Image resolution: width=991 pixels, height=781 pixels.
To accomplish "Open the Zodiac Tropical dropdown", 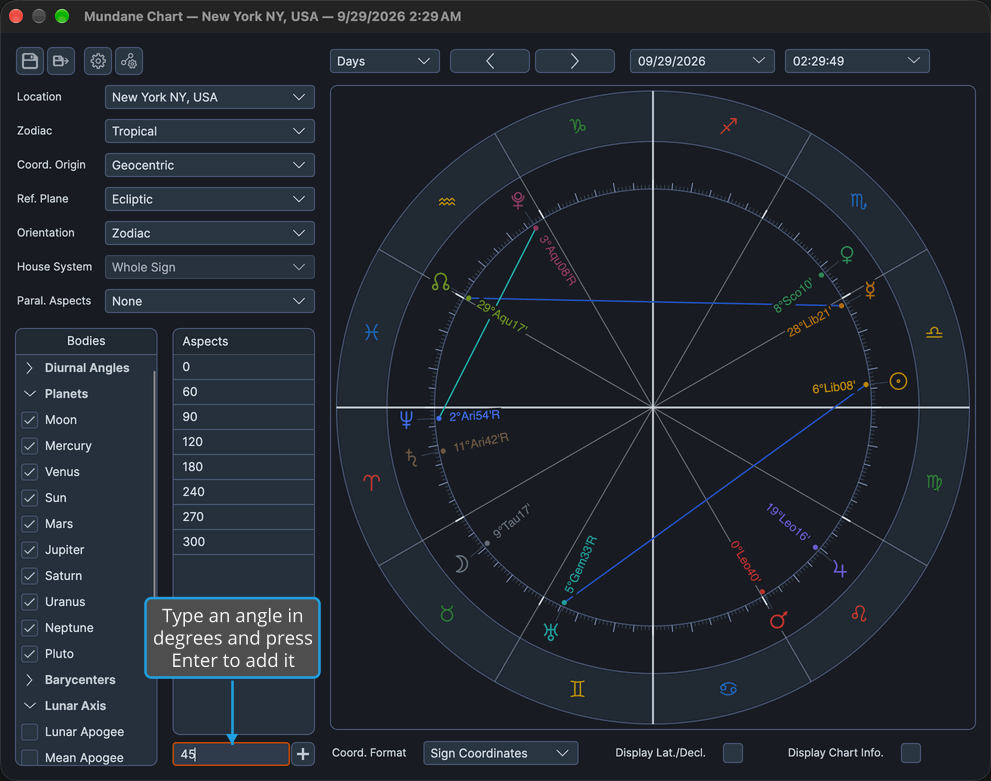I will click(x=209, y=131).
